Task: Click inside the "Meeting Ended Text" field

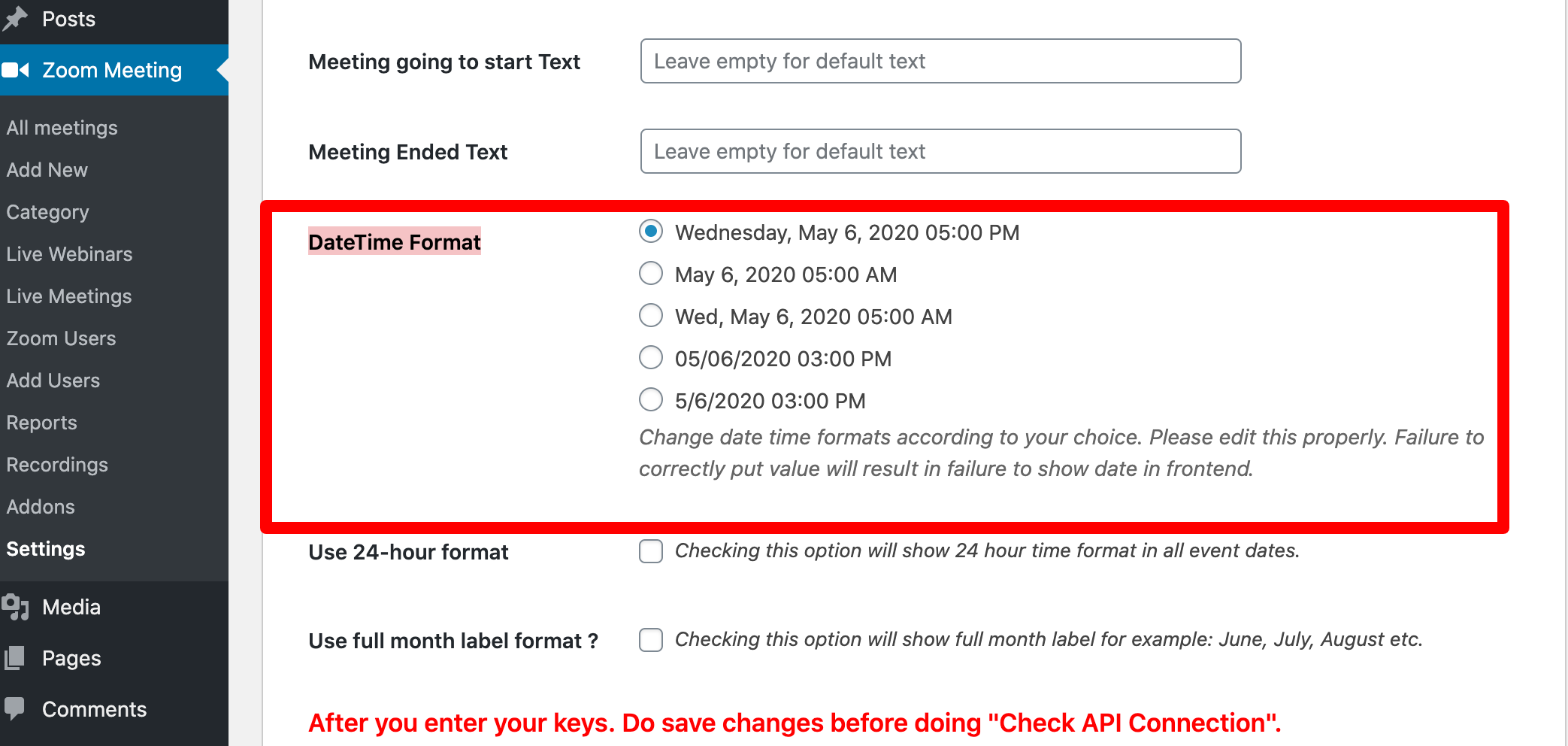Action: click(940, 150)
